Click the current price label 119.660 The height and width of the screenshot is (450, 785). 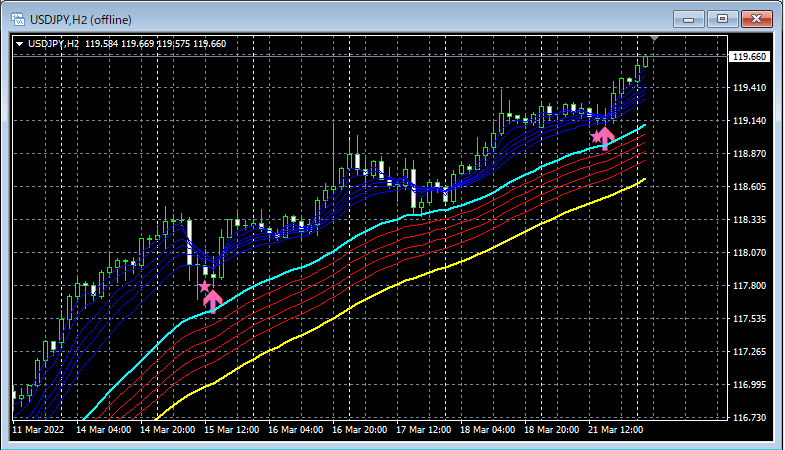(x=749, y=57)
